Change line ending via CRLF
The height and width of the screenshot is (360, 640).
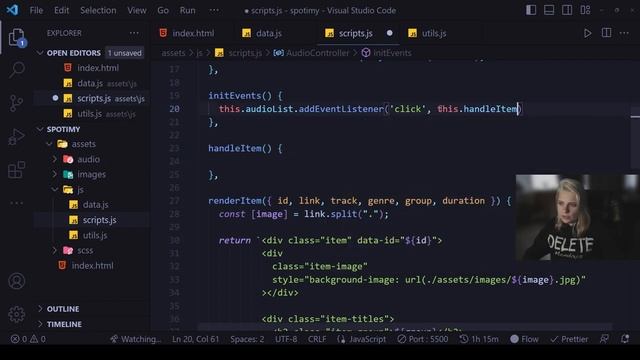(317, 339)
